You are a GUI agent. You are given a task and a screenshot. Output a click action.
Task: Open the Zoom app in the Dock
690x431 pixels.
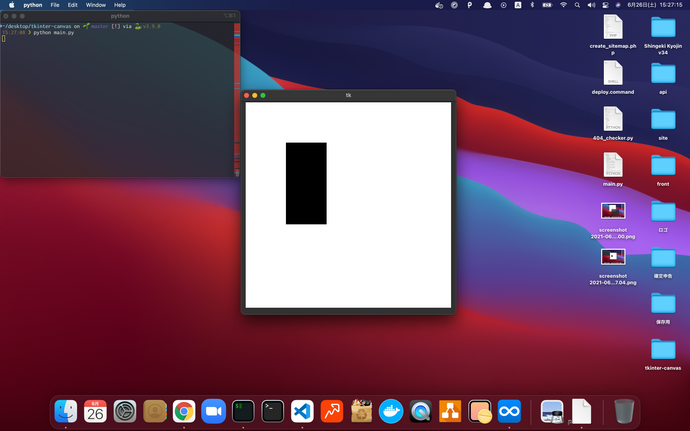213,411
